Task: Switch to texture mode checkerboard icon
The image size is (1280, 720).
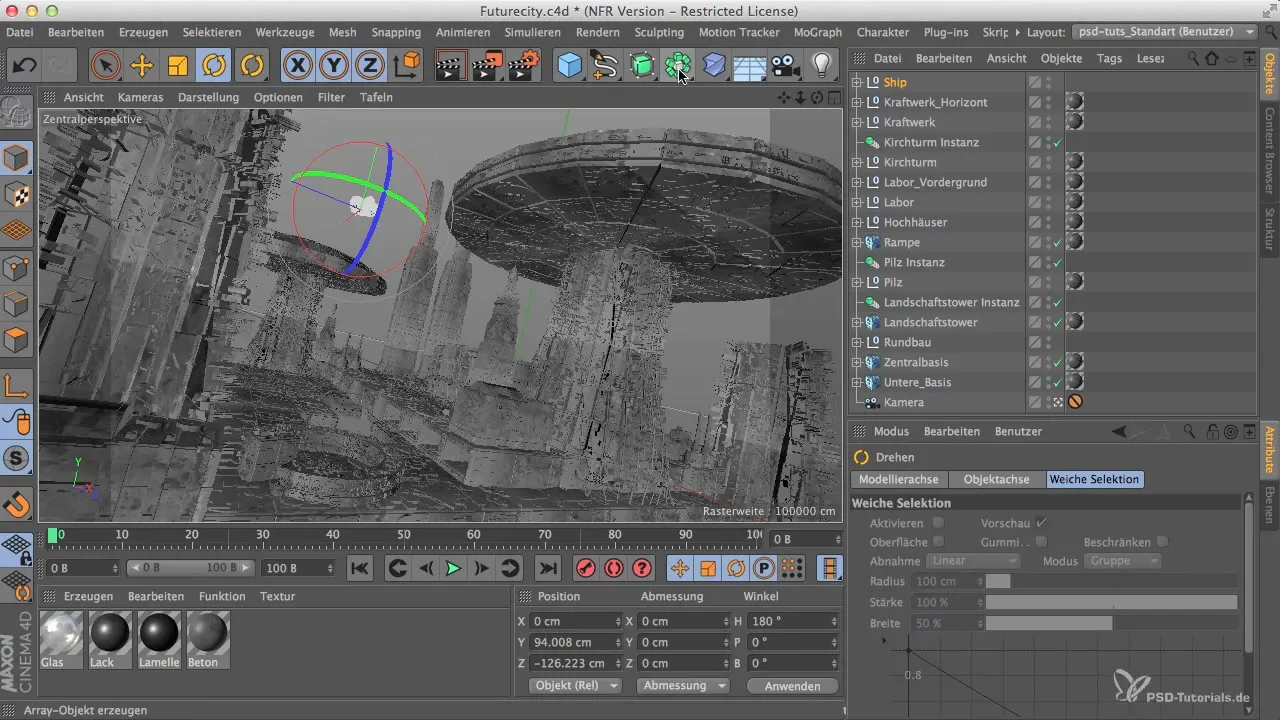Action: tap(17, 194)
